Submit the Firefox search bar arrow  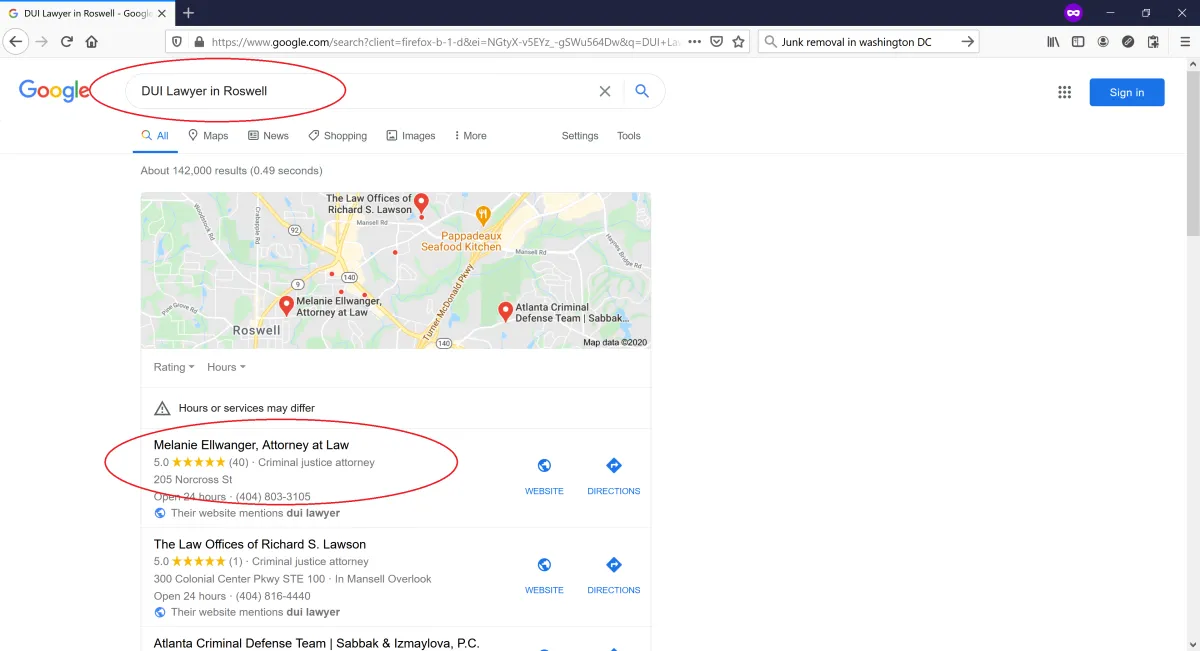[x=967, y=42]
